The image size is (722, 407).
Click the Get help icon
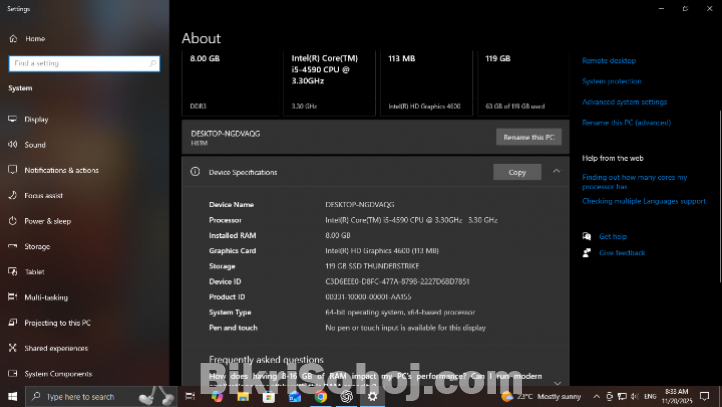[586, 236]
